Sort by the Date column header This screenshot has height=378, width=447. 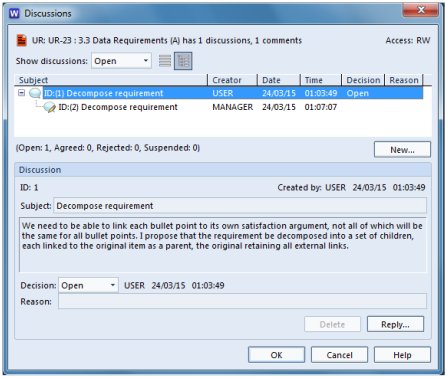[x=279, y=80]
